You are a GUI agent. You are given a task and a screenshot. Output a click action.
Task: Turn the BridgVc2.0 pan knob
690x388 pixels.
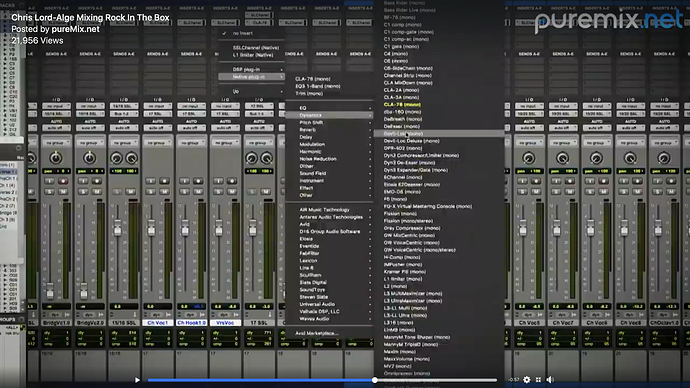click(90, 158)
